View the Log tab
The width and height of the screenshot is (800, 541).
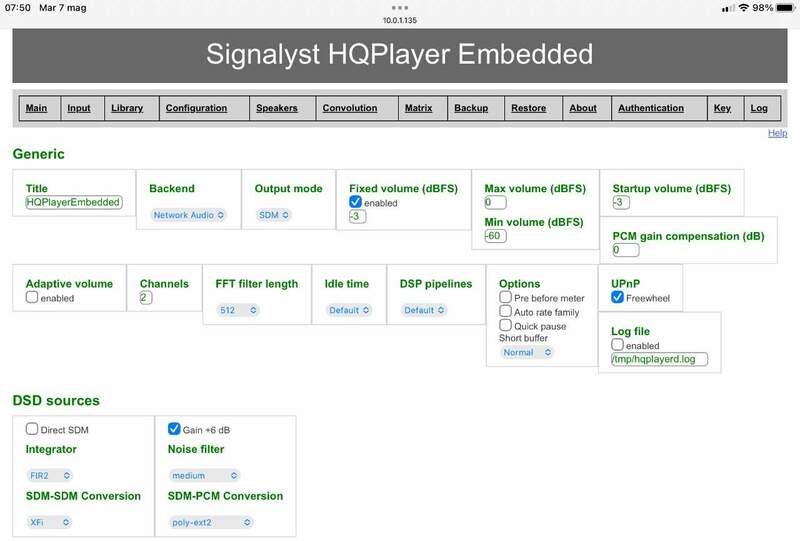click(759, 108)
